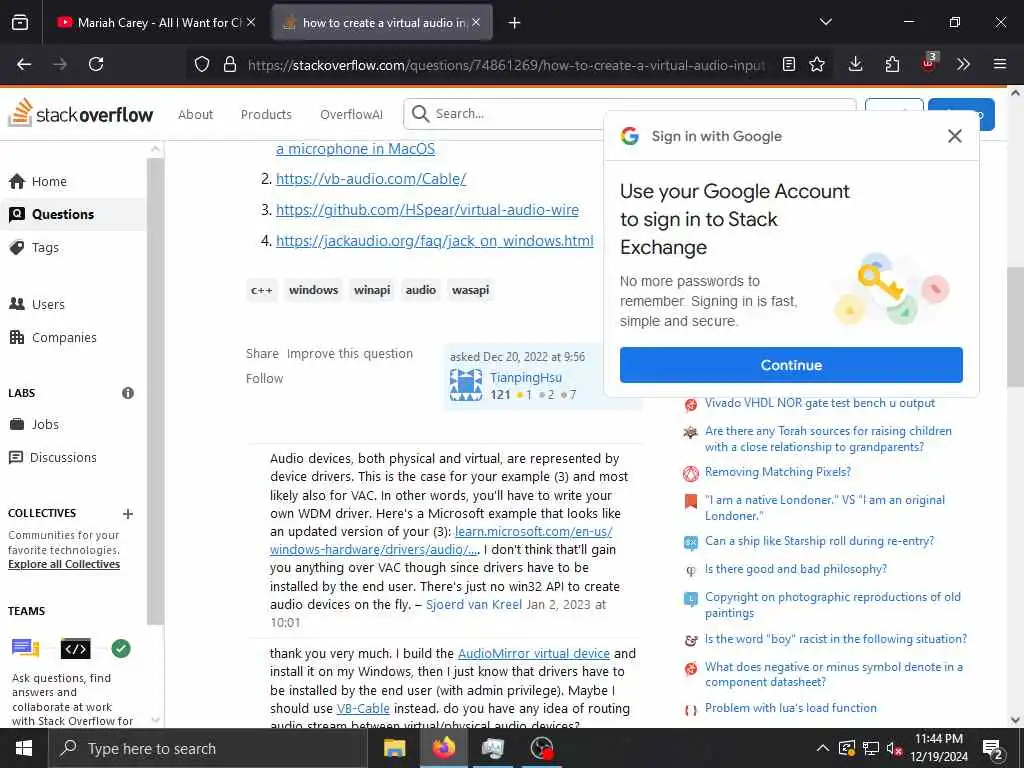Image resolution: width=1024 pixels, height=768 pixels.
Task: Click the Windows Start button
Action: (24, 748)
